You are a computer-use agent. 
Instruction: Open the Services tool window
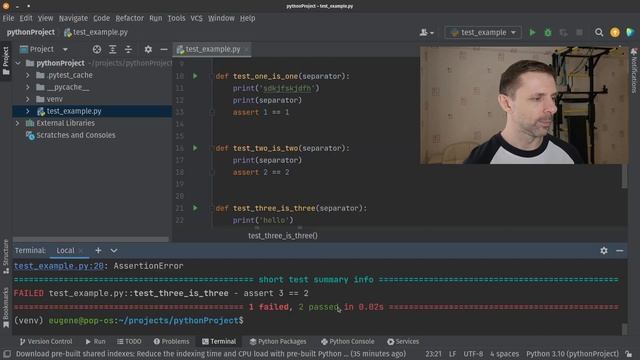pyautogui.click(x=403, y=342)
